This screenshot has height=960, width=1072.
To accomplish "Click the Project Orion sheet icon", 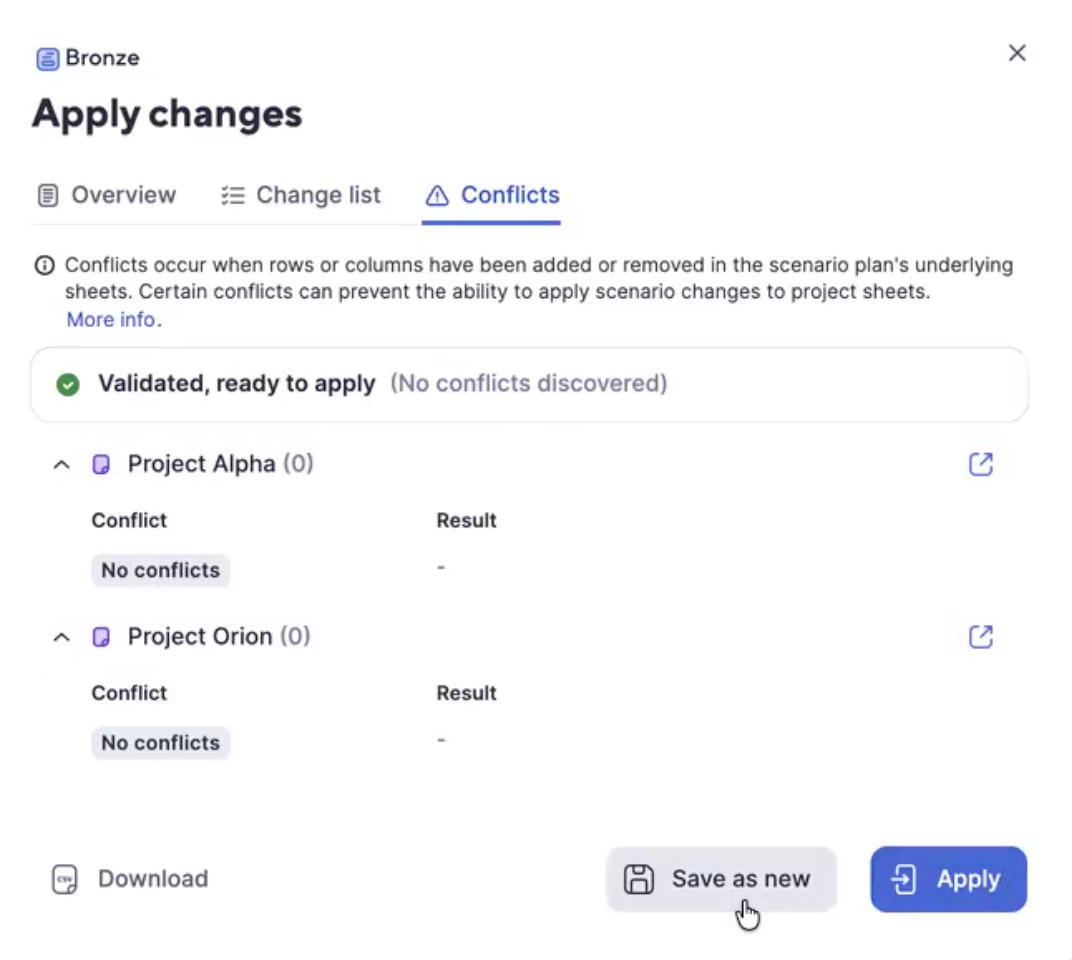I will (x=101, y=637).
